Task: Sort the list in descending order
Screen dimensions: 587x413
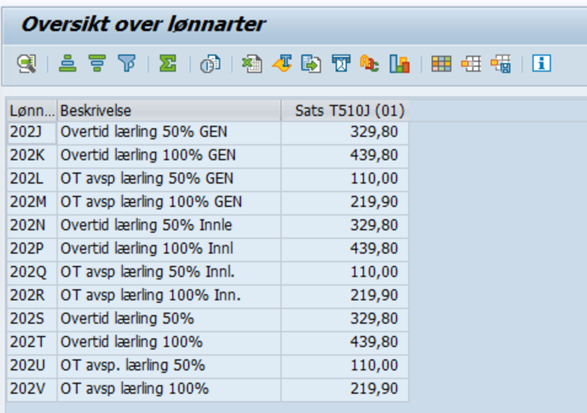Action: 97,64
